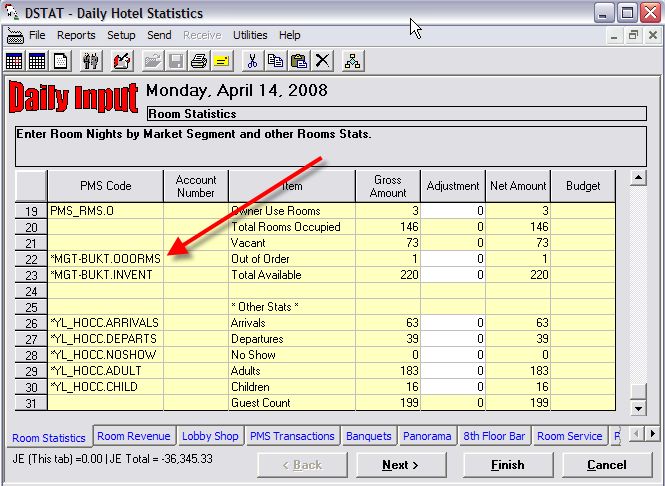Image resolution: width=665 pixels, height=486 pixels.
Task: Select row header 26
Action: 31,323
